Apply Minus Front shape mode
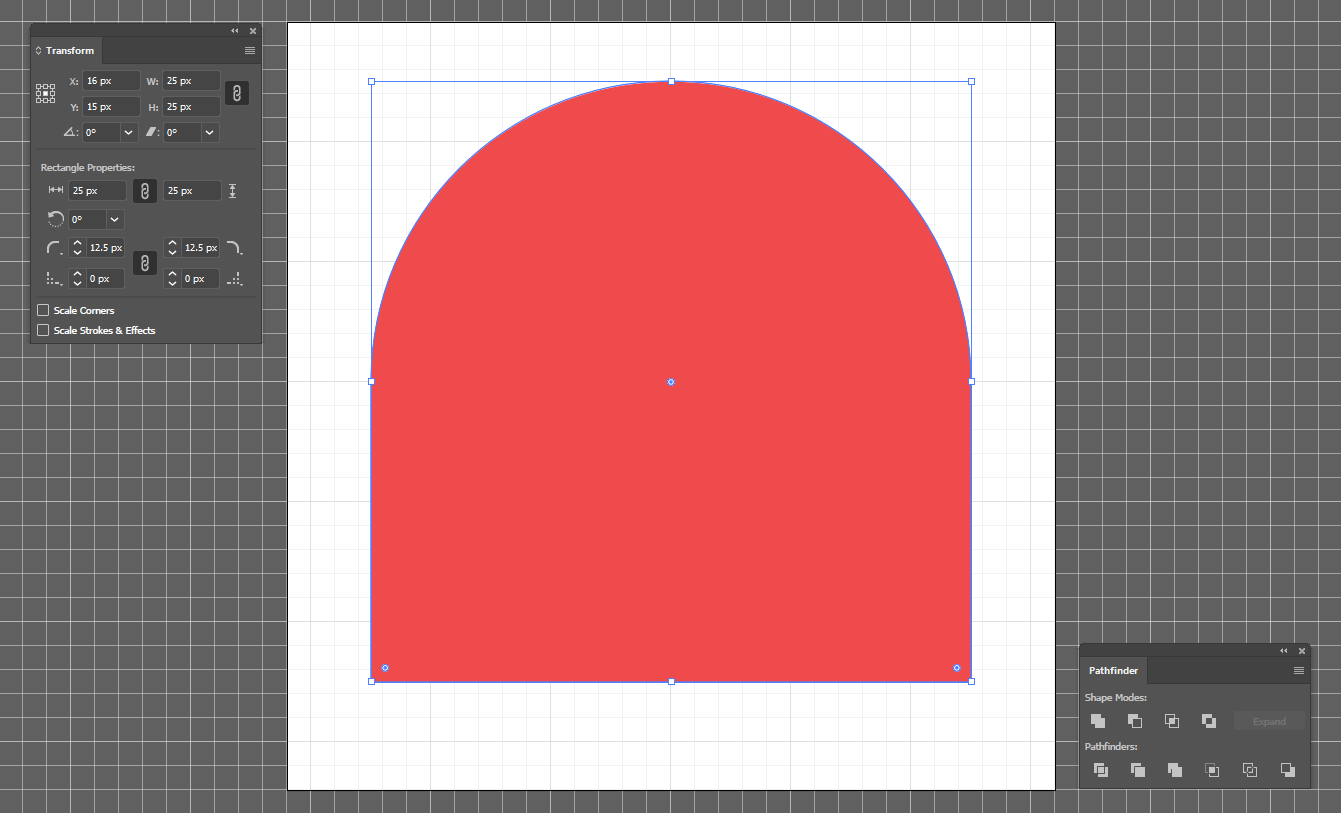Screen dimensions: 1341x813 (x=1135, y=721)
